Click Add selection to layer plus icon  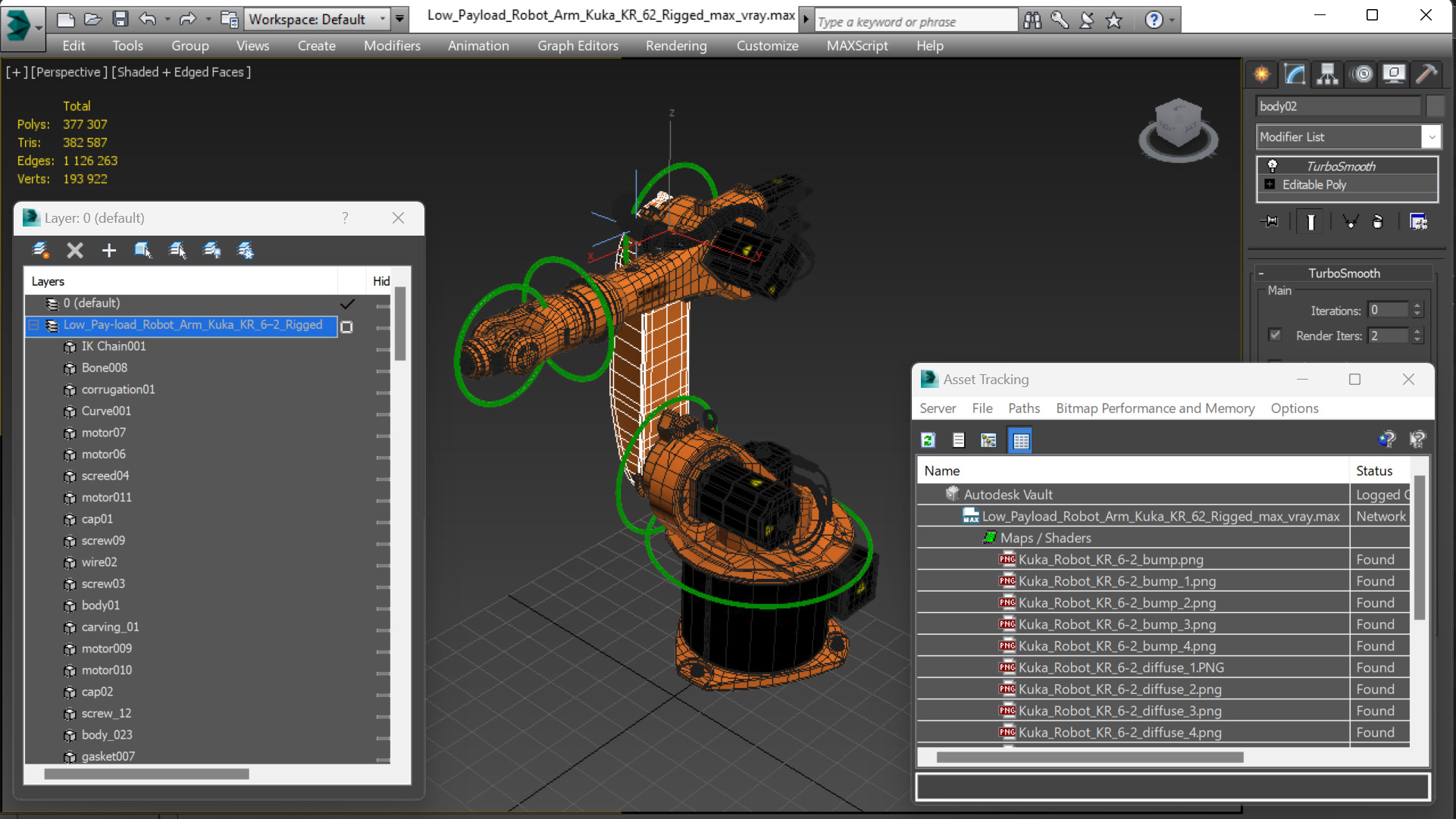(x=109, y=250)
